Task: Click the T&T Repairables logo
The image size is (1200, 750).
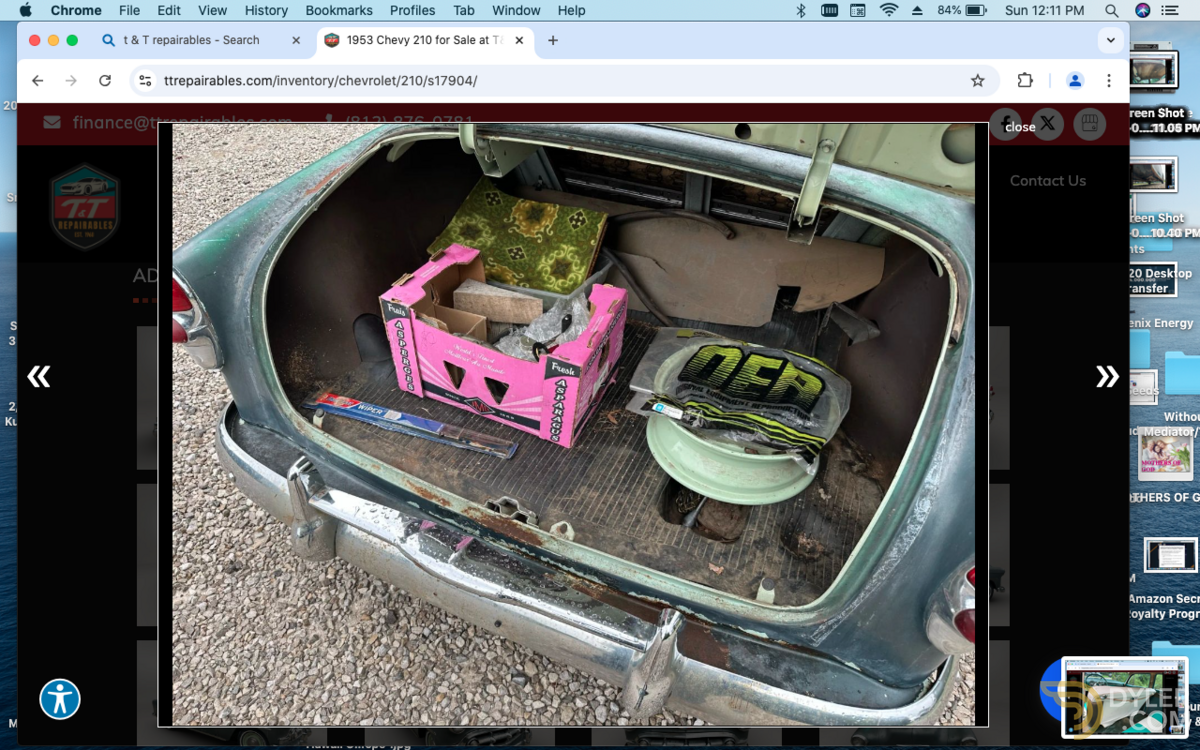Action: [86, 207]
